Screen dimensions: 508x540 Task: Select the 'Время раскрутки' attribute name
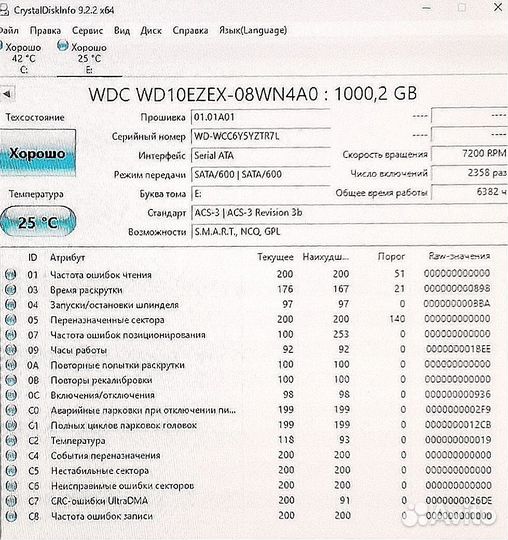86,290
